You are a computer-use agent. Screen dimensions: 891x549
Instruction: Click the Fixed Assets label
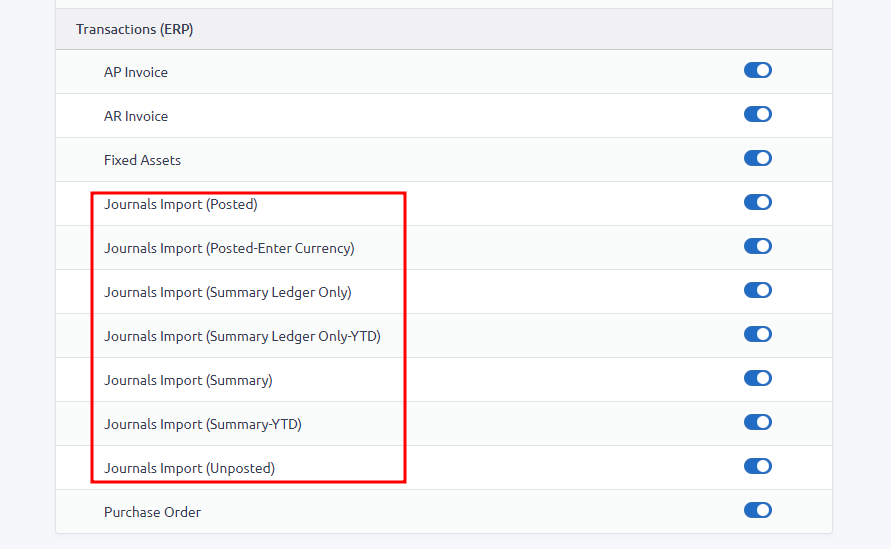pyautogui.click(x=142, y=160)
